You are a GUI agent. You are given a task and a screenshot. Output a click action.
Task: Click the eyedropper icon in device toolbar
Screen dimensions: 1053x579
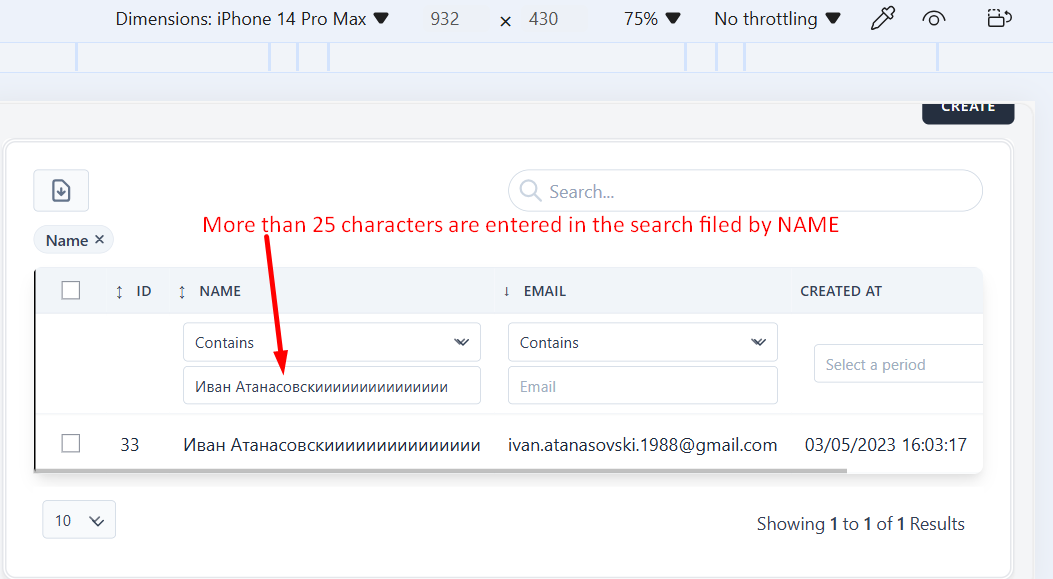tap(883, 19)
